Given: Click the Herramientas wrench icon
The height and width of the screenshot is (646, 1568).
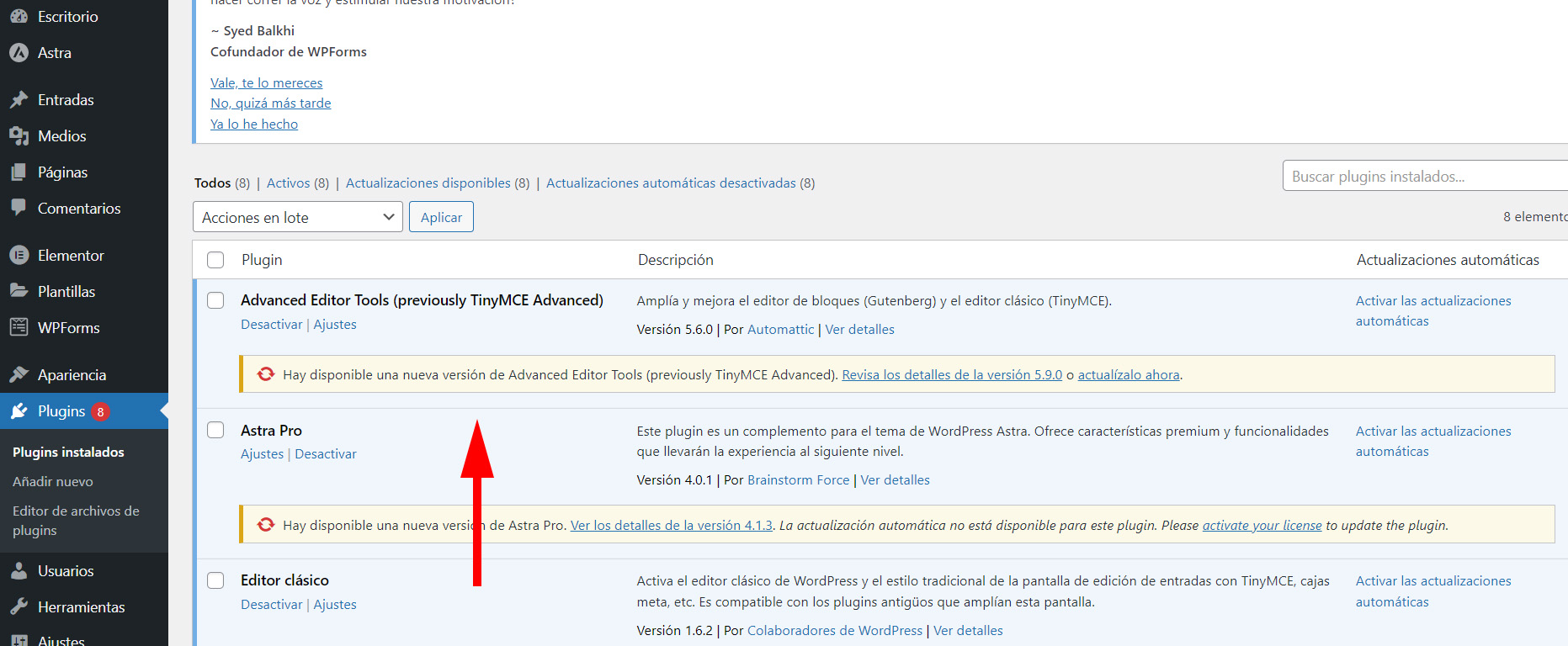Looking at the screenshot, I should [19, 606].
